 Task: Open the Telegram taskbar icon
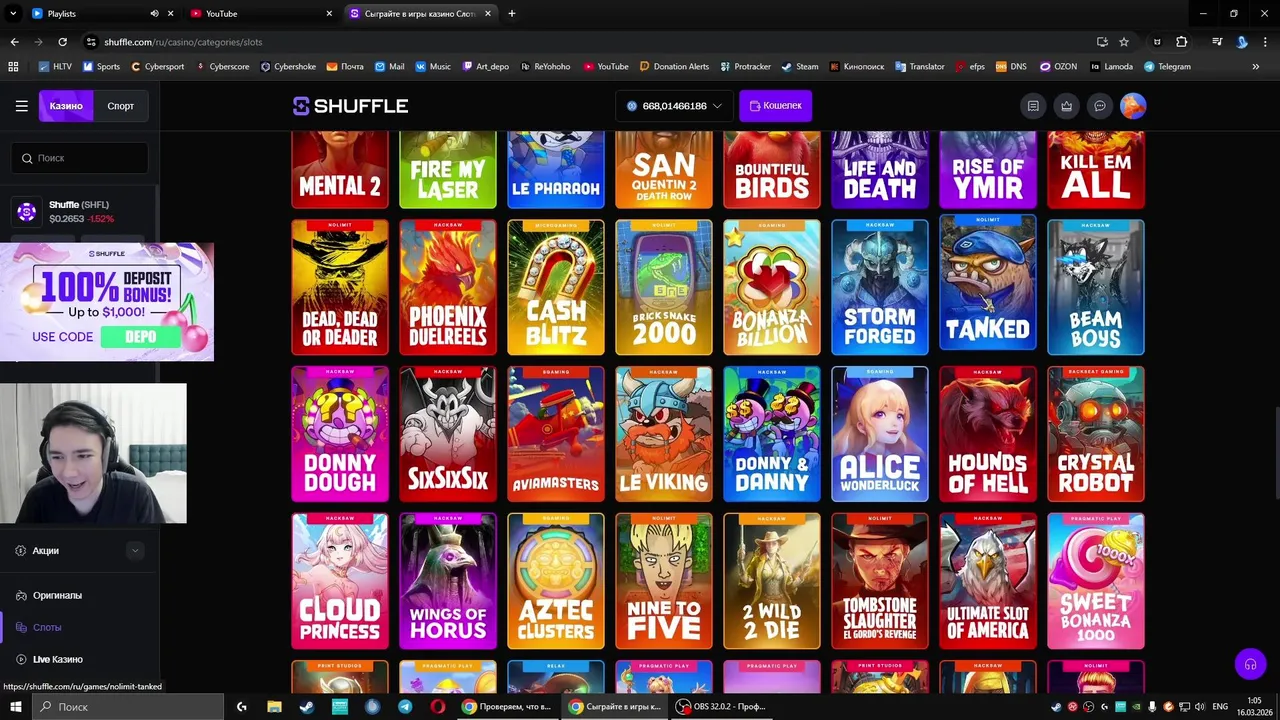[x=405, y=706]
